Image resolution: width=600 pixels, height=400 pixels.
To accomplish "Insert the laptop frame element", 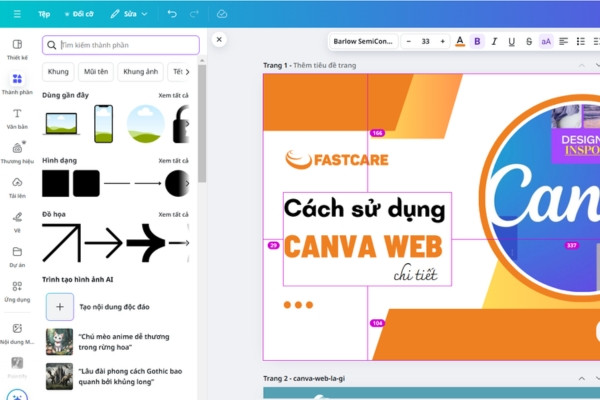I will pyautogui.click(x=61, y=124).
